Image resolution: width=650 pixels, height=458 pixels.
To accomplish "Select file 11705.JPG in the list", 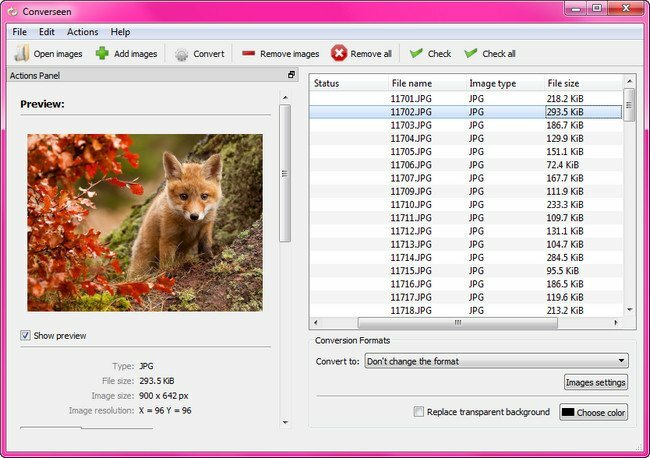I will pos(411,152).
